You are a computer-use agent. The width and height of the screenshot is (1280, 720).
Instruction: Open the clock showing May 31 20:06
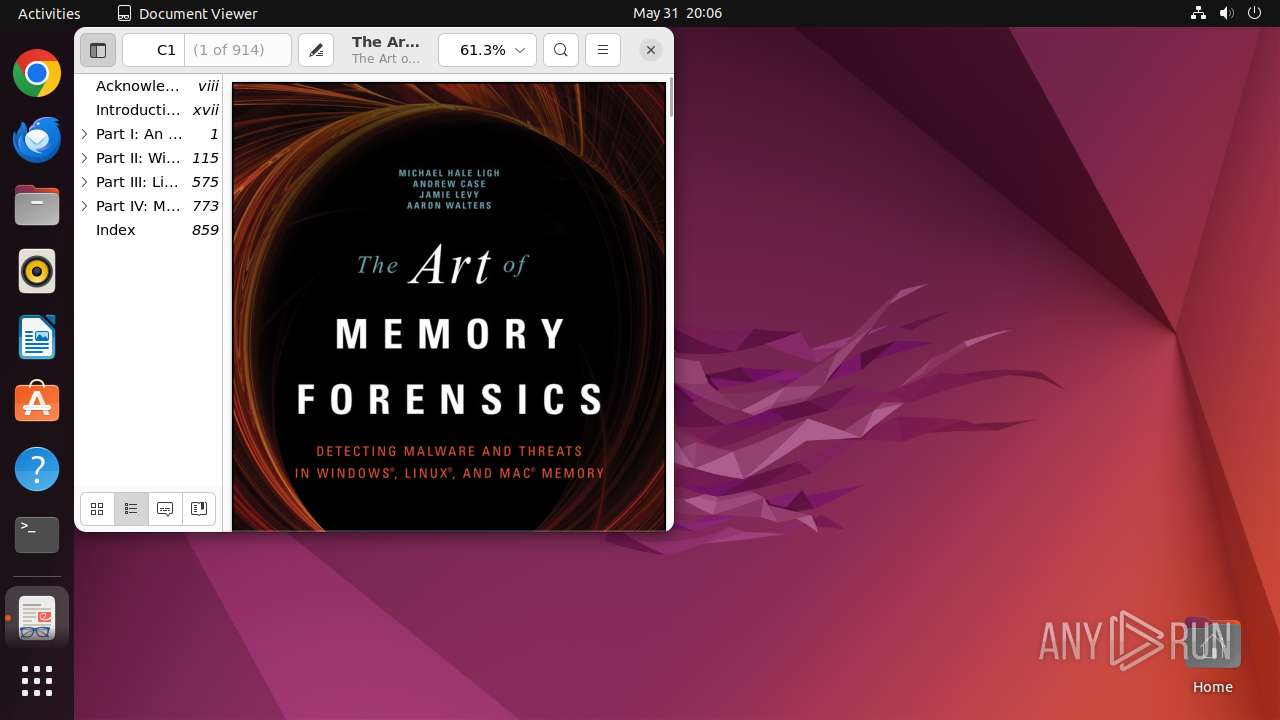(677, 13)
